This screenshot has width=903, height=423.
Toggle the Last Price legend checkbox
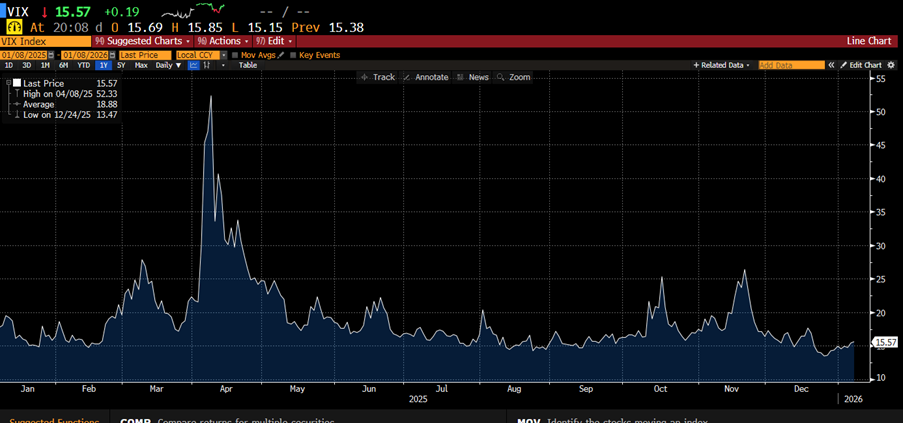16,83
